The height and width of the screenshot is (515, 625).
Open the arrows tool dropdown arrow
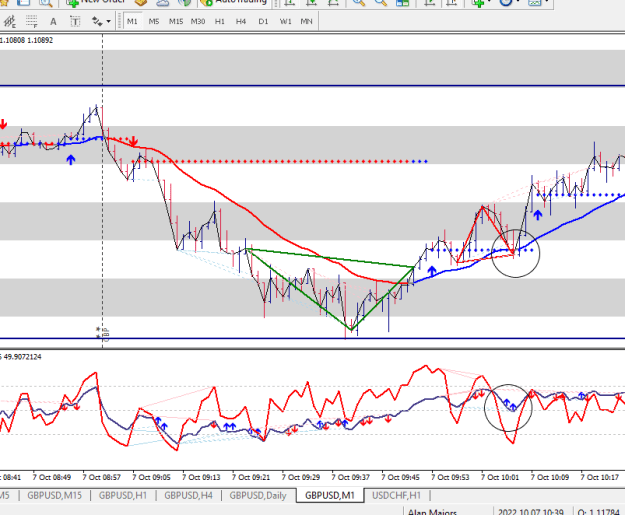pos(108,22)
